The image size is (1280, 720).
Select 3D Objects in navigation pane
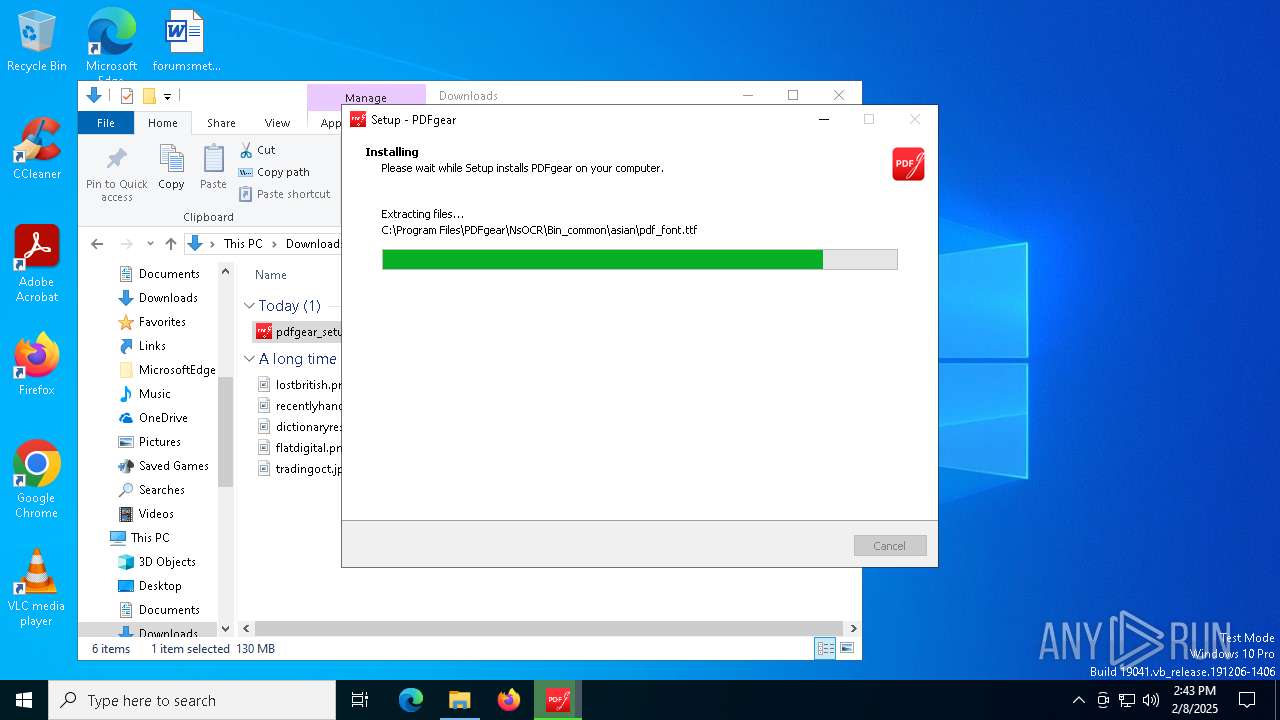click(157, 562)
